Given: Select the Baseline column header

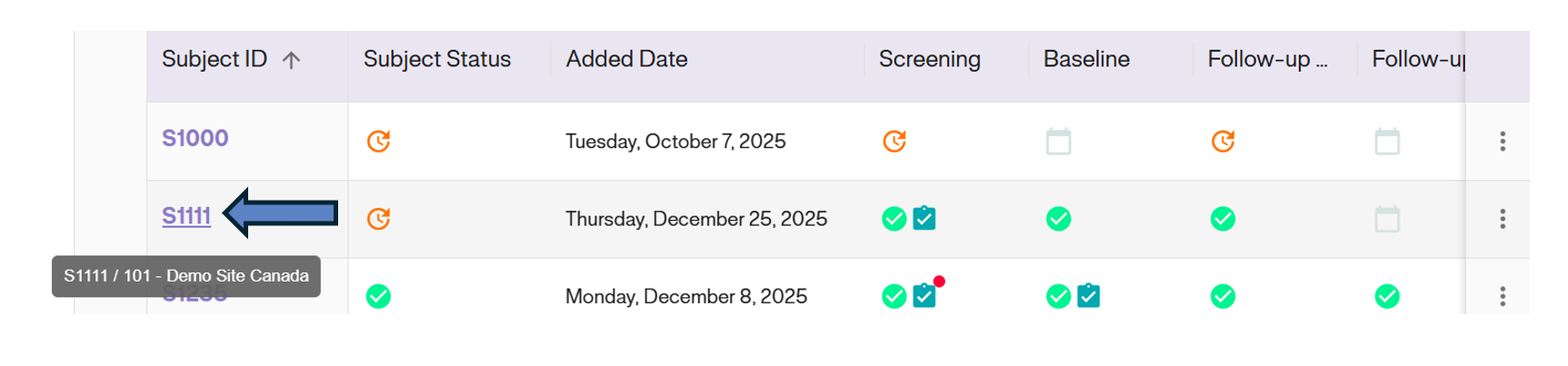Looking at the screenshot, I should (1086, 60).
